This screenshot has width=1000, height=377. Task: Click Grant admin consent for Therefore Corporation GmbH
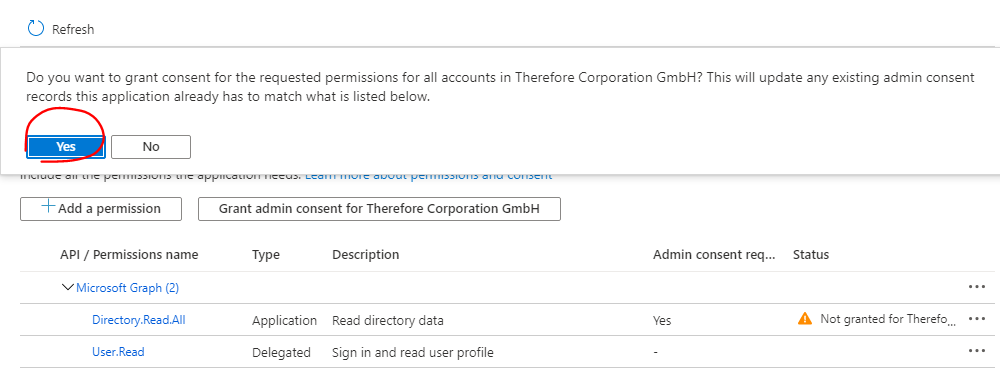[x=379, y=209]
